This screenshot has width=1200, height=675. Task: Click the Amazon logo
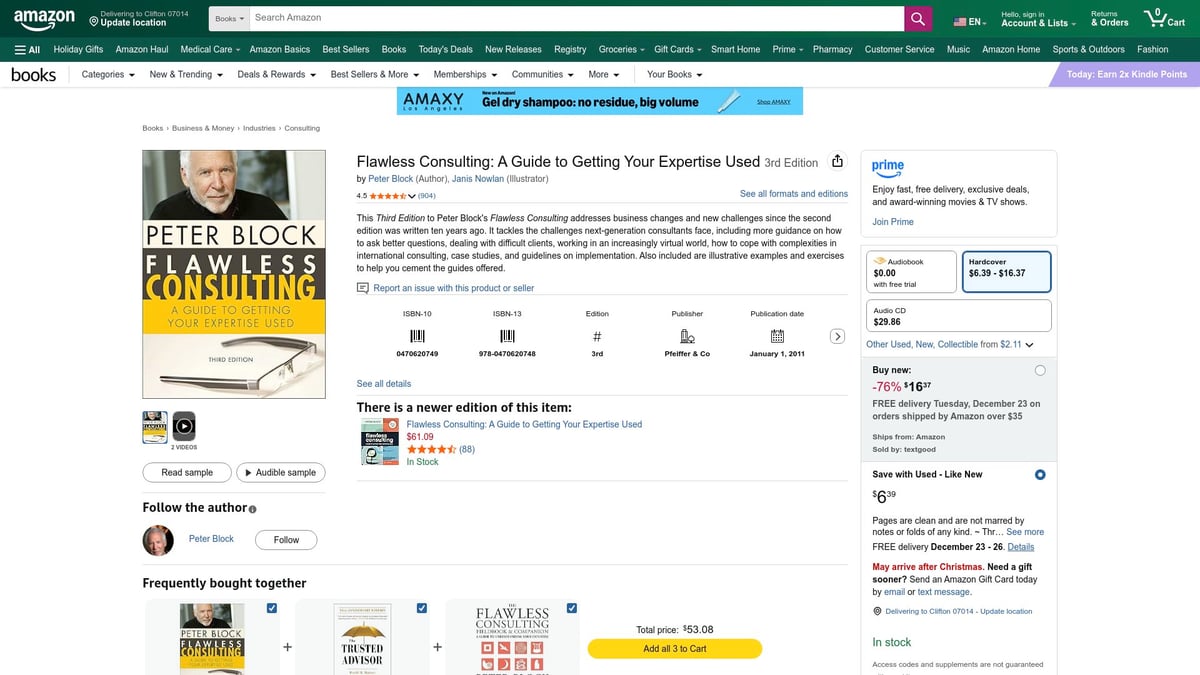[x=43, y=17]
